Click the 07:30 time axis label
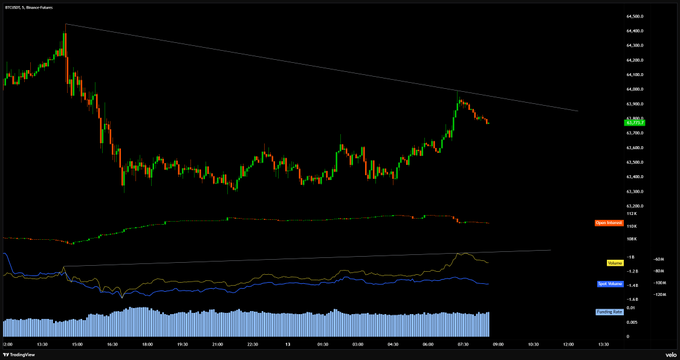Screen dimensions: 680x360 pyautogui.click(x=463, y=344)
